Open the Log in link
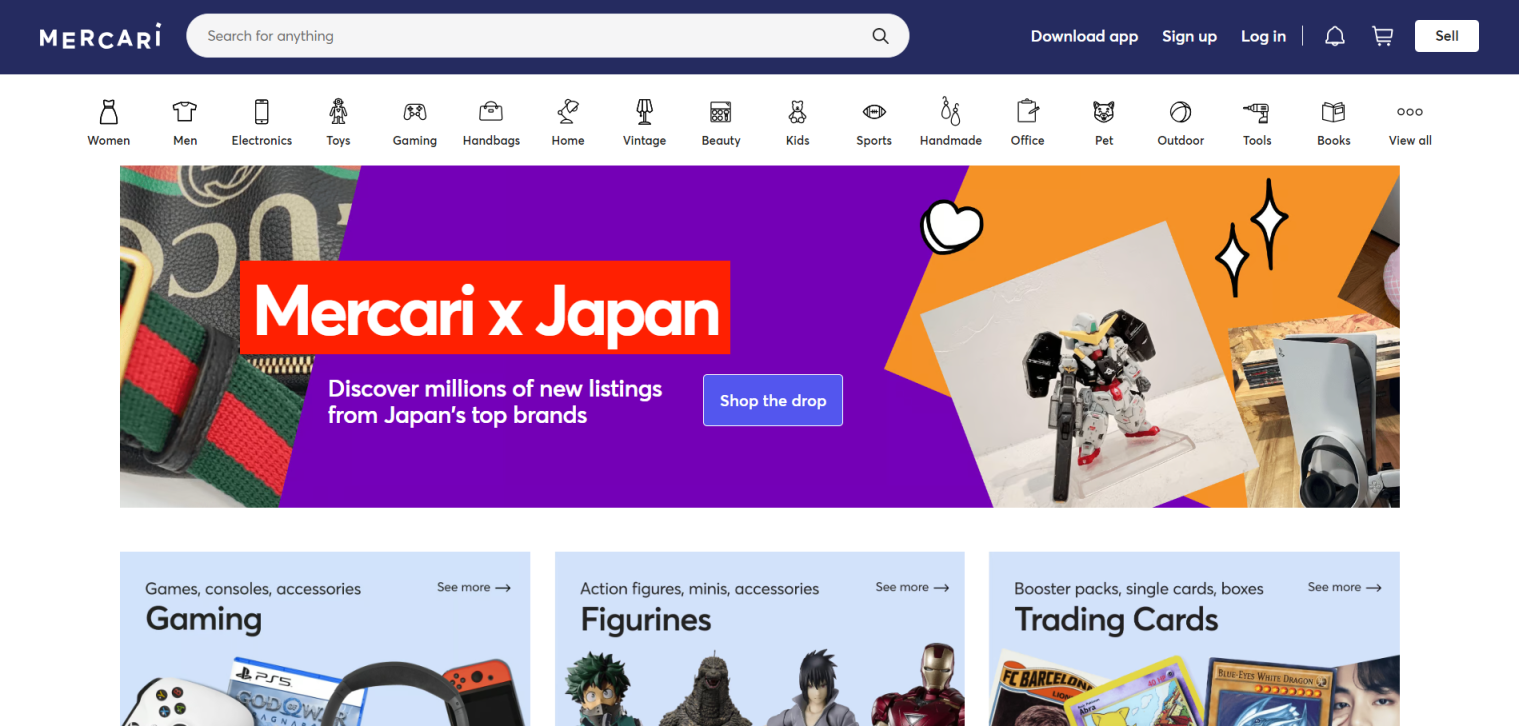Image resolution: width=1519 pixels, height=726 pixels. click(1263, 35)
